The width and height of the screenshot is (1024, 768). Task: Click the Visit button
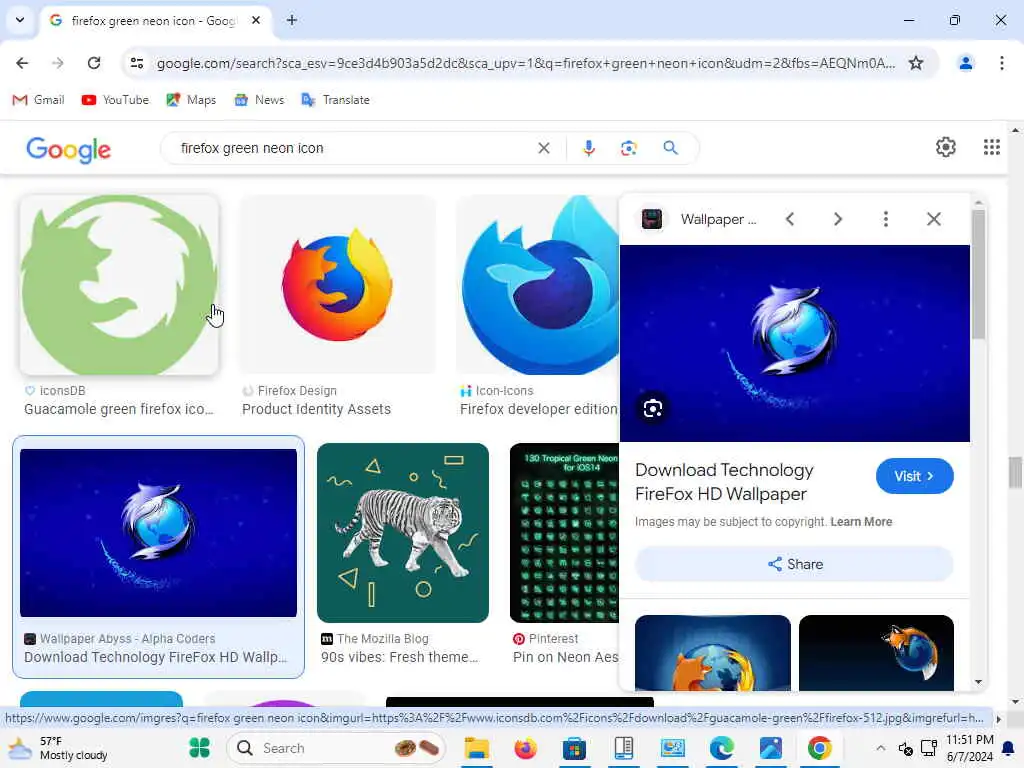[914, 476]
